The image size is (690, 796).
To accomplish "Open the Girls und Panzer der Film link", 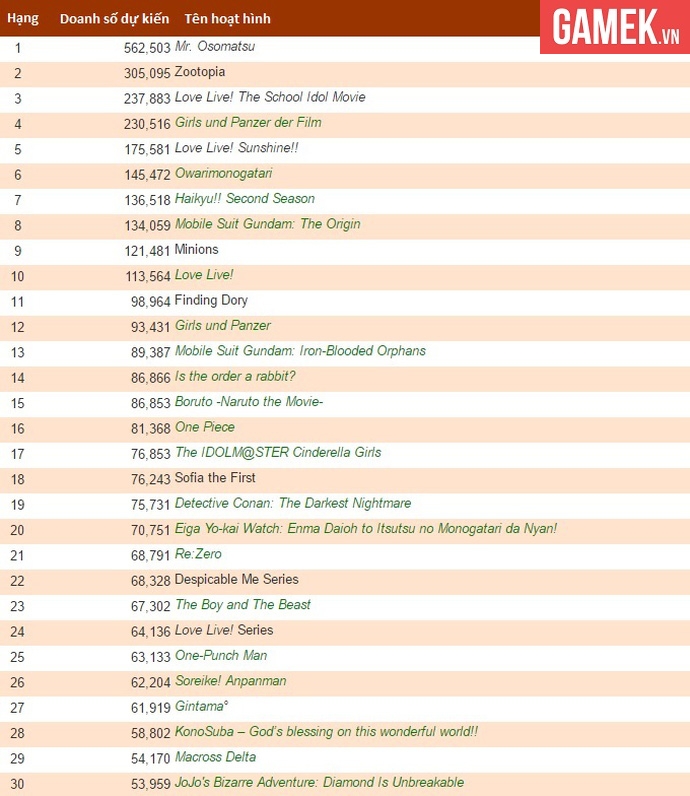I will [248, 122].
